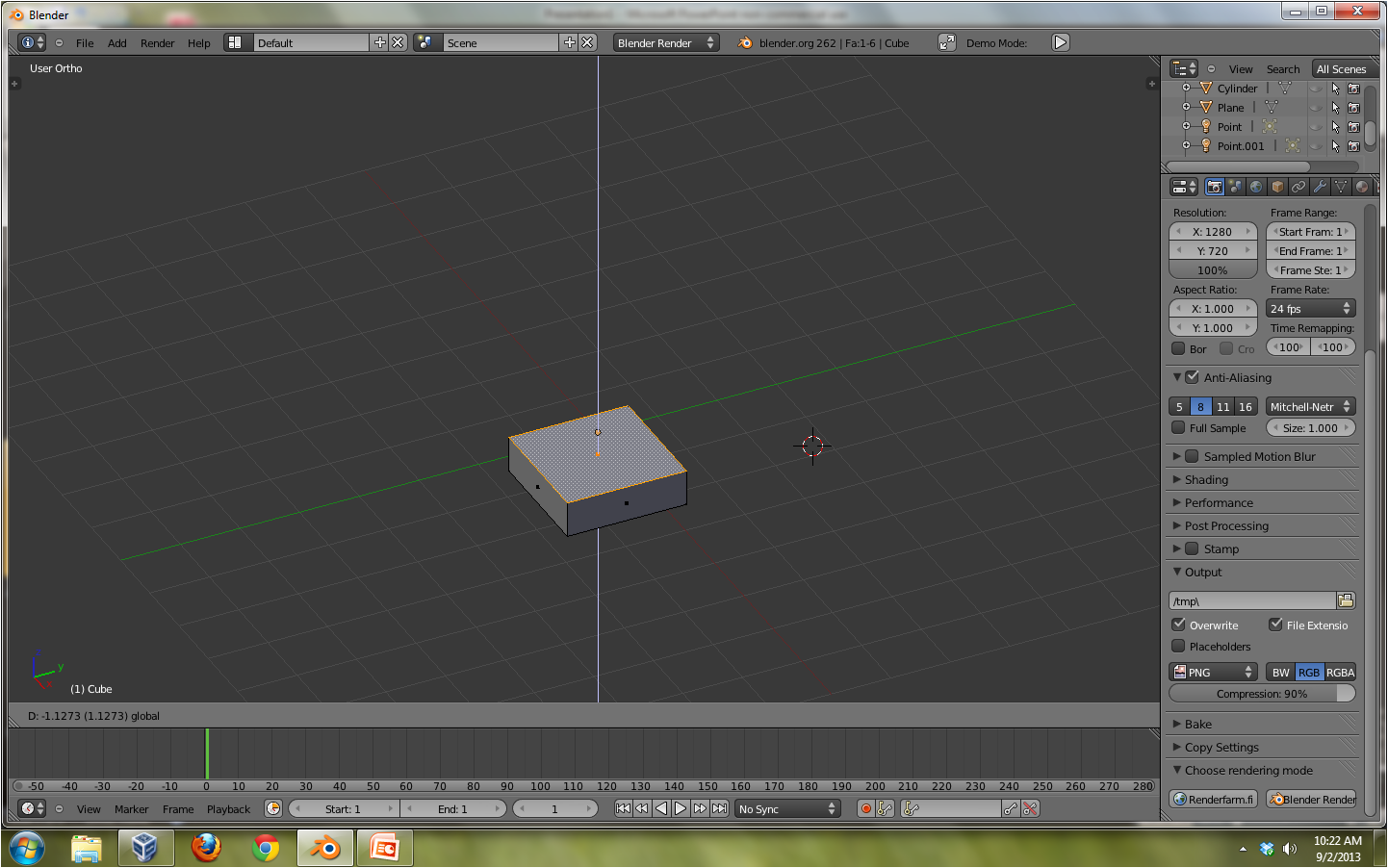1388x868 pixels.
Task: Open the render engine dropdown Blender Render
Action: tap(666, 42)
